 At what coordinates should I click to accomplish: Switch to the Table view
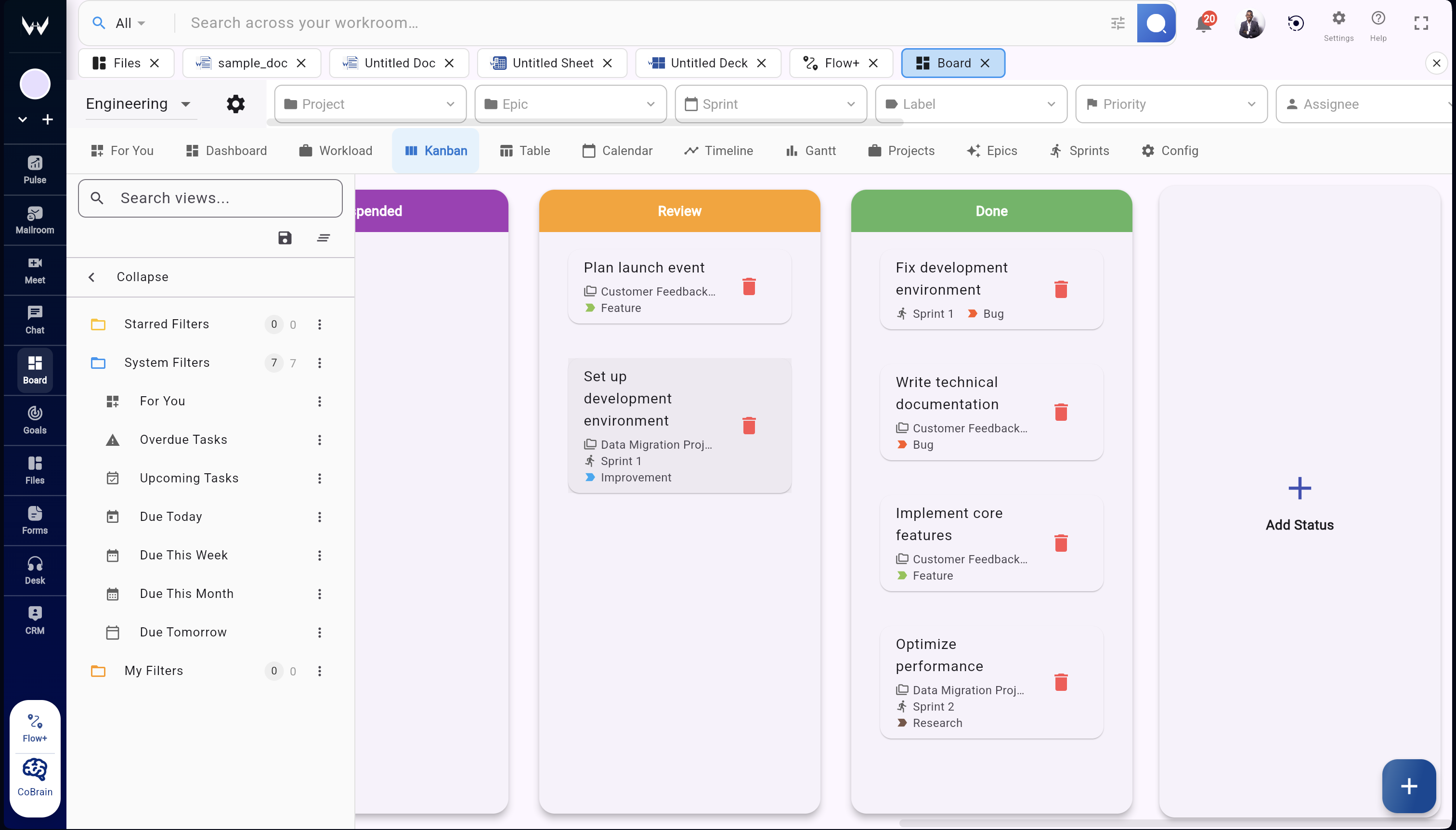524,151
